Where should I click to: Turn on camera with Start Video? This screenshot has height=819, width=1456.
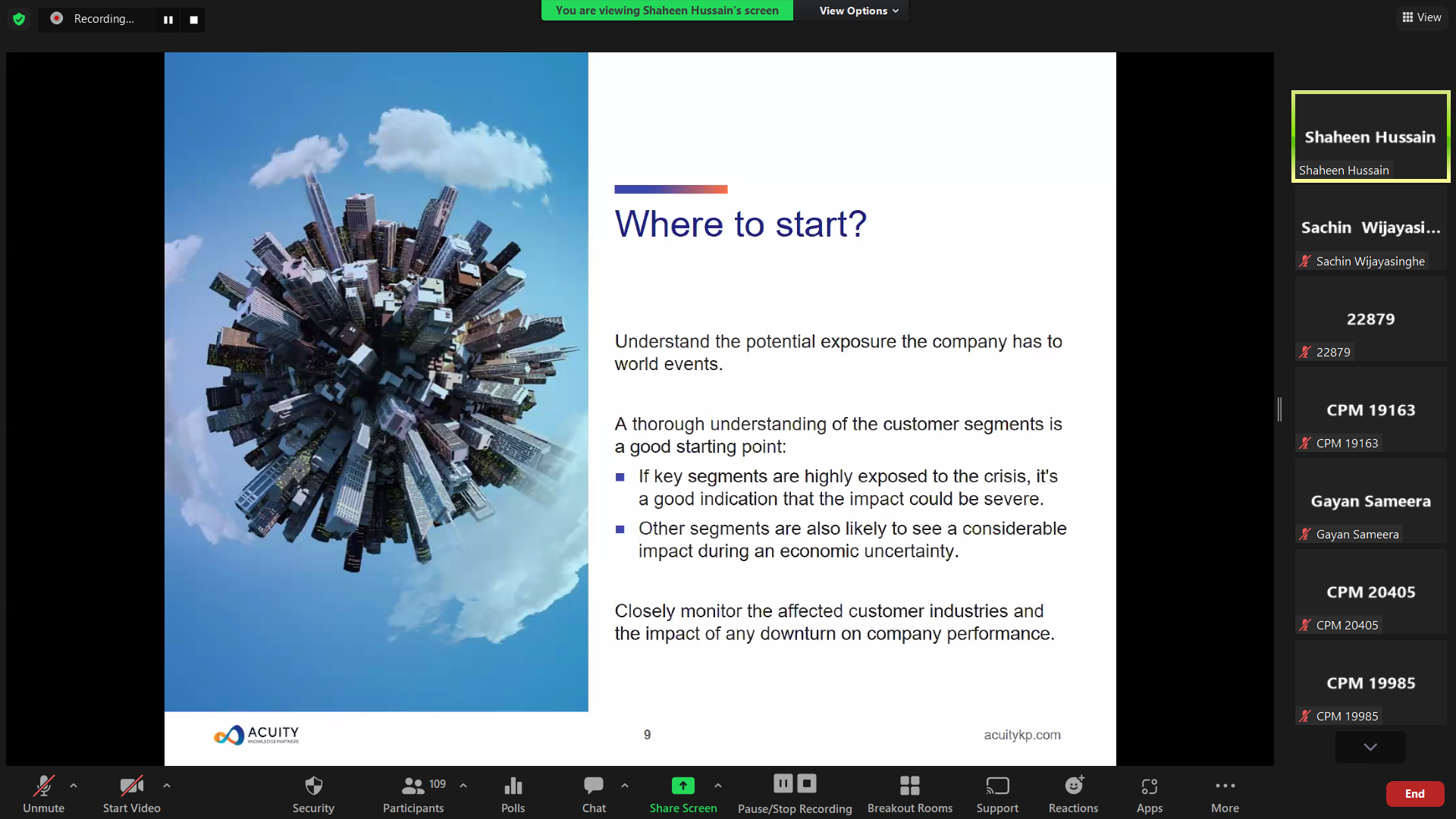131,786
